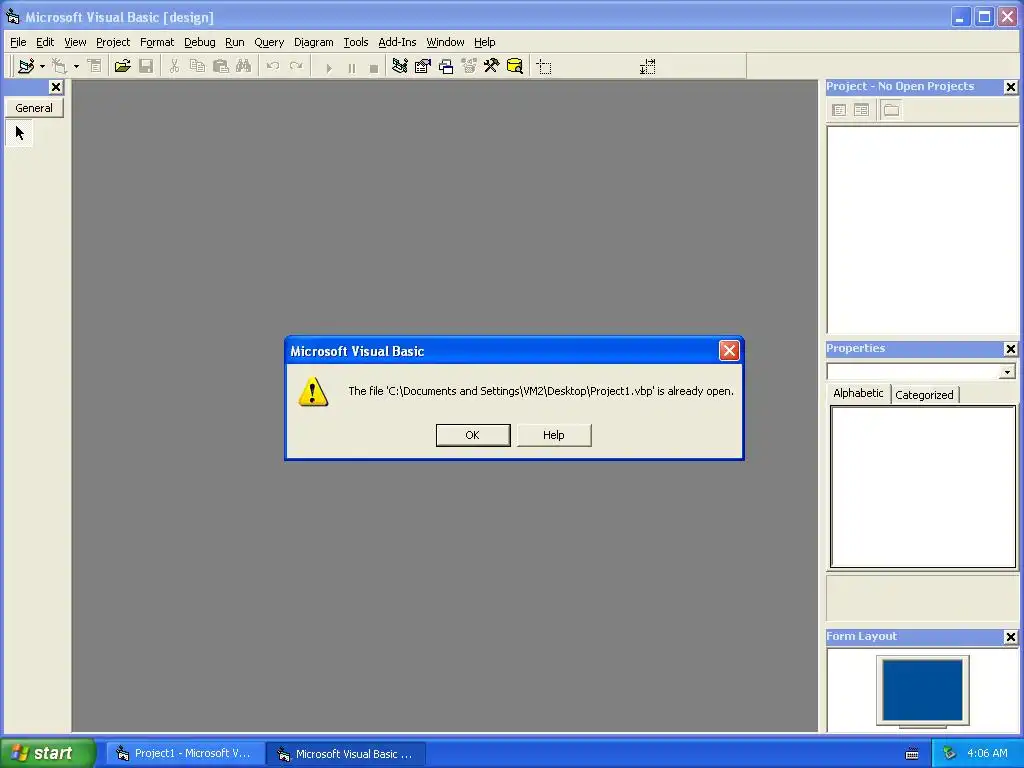Open the Add Form dropdown arrow
Viewport: 1024px width, 768px height.
(76, 66)
